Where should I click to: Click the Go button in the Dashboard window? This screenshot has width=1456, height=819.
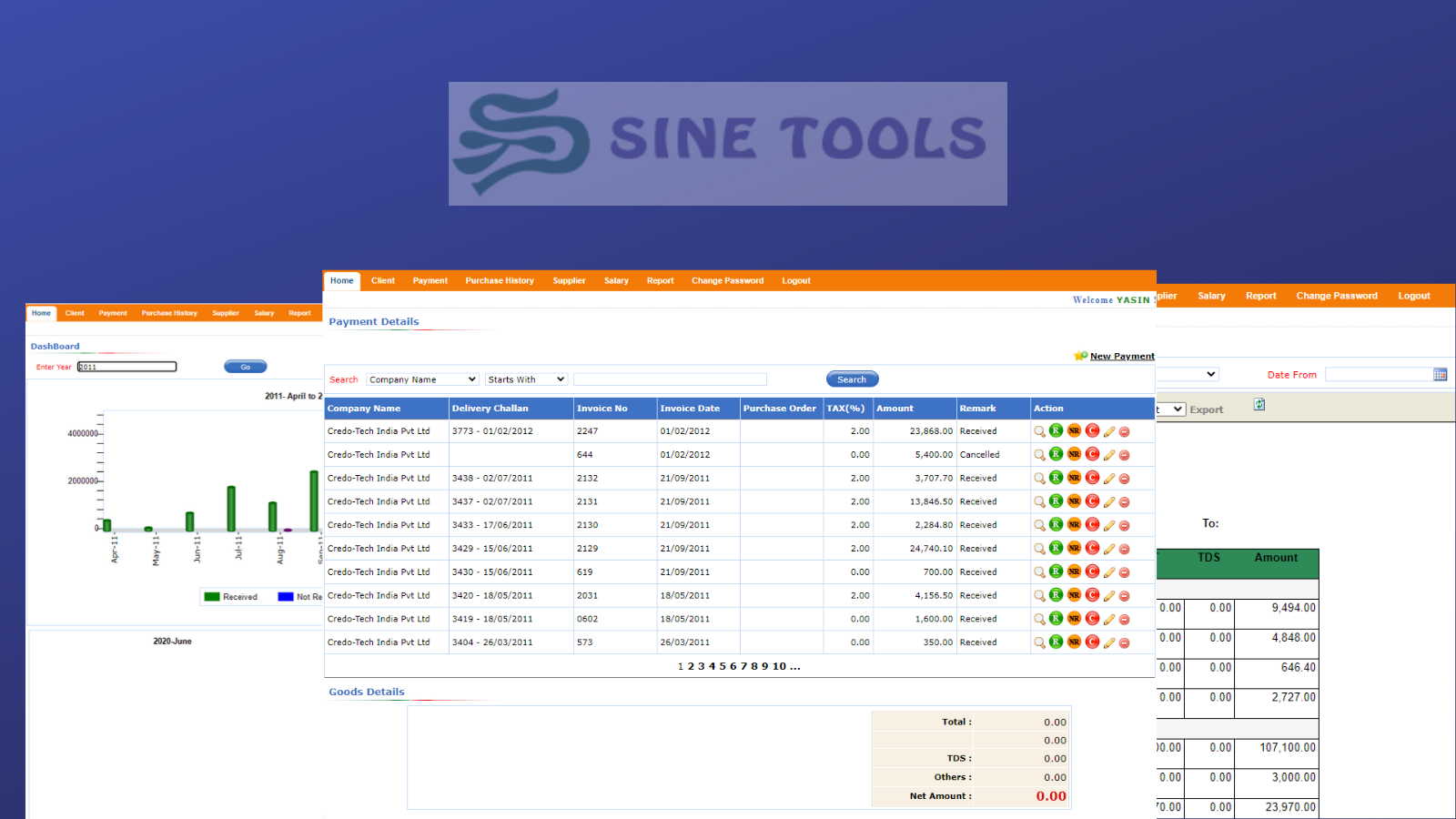click(246, 367)
